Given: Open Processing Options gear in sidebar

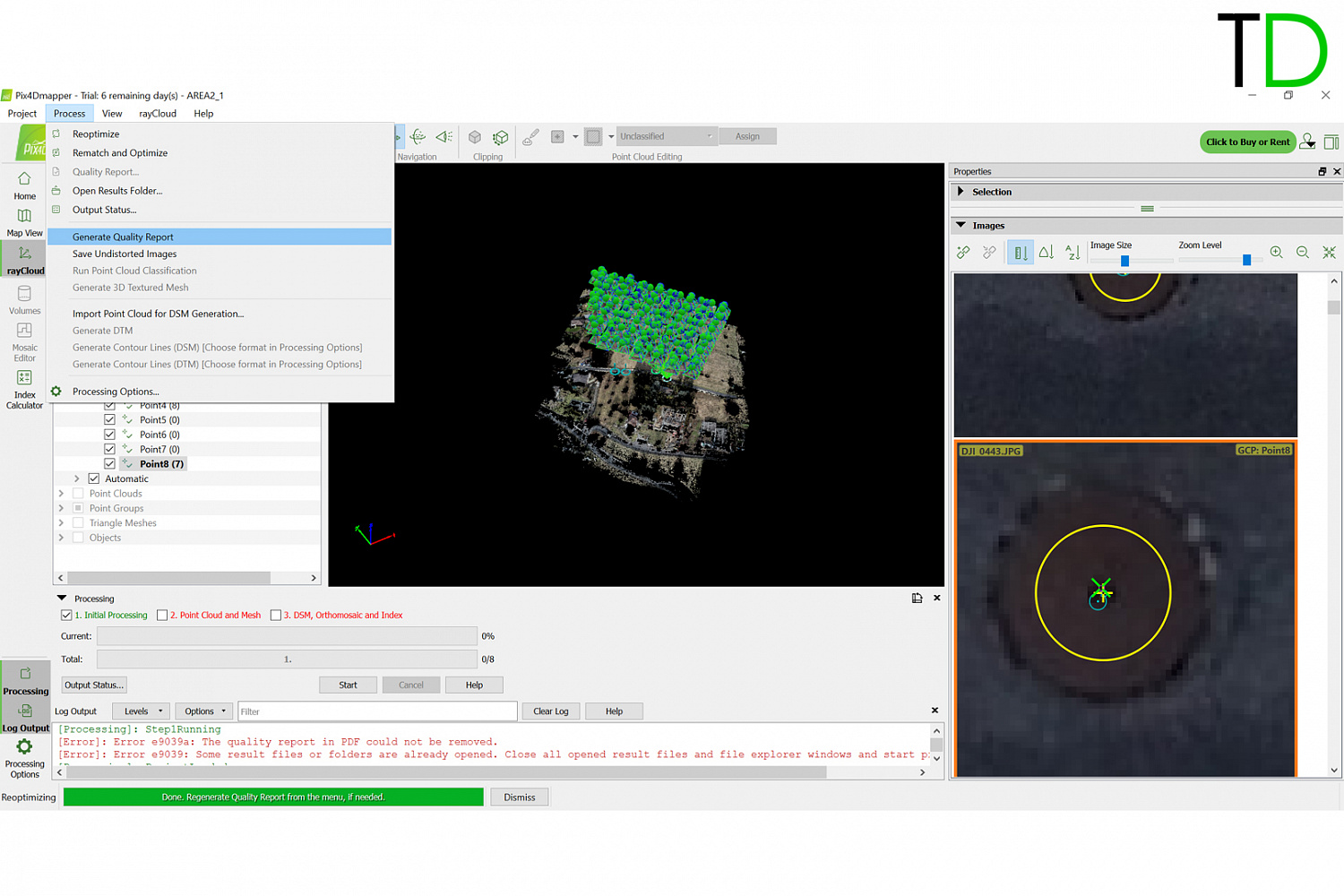Looking at the screenshot, I should click(x=24, y=748).
